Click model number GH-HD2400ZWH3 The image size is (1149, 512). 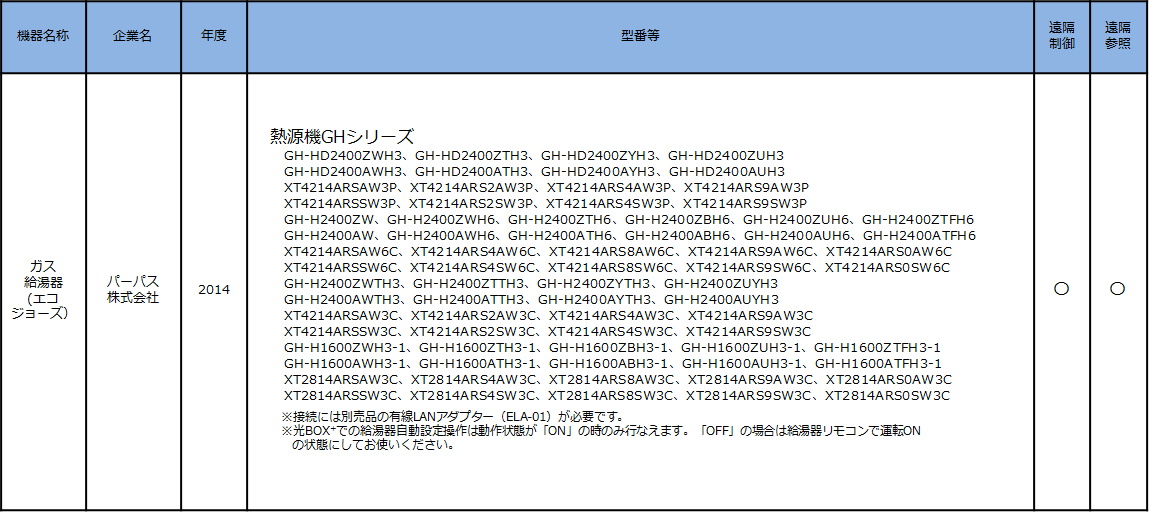(344, 155)
